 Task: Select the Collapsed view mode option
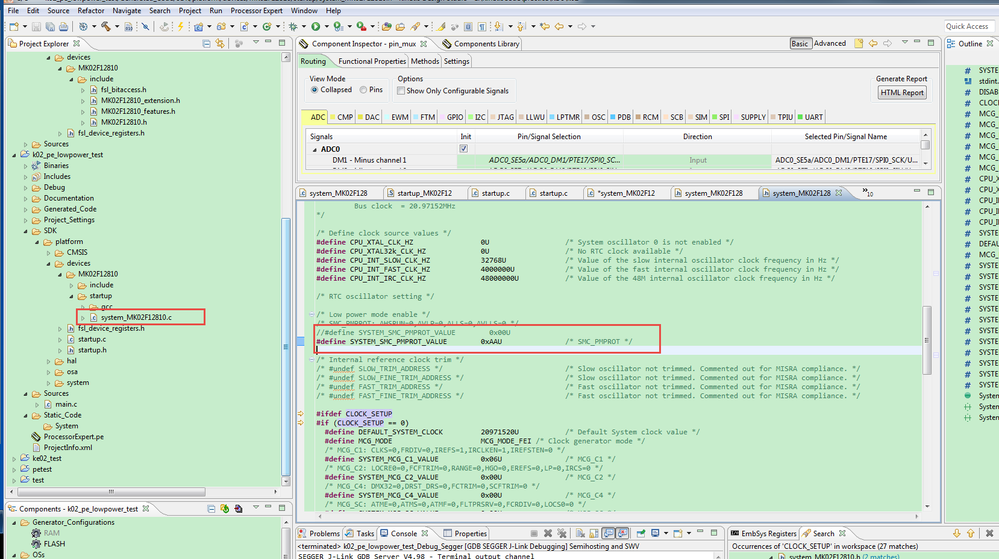(x=315, y=90)
